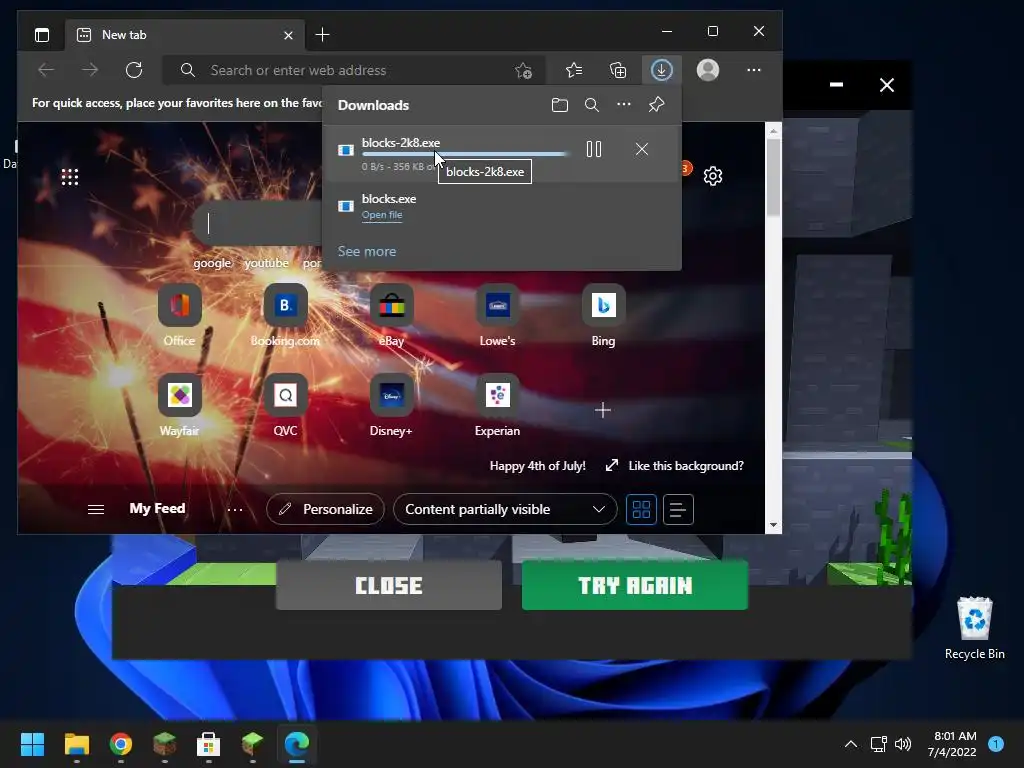Open a new browser tab

[323, 35]
